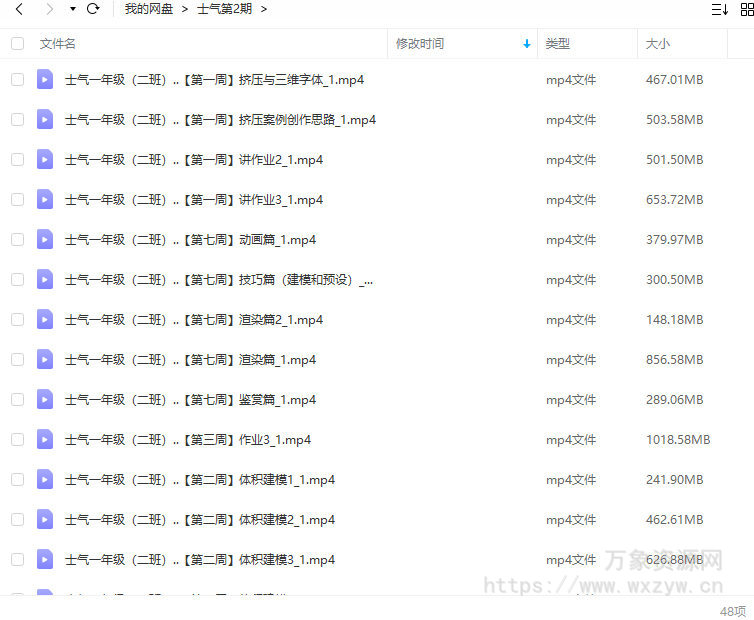Screen dimensions: 754x620
Task: Check the box for 挤压案例创作思路_1.mp4
Action: tap(17, 119)
